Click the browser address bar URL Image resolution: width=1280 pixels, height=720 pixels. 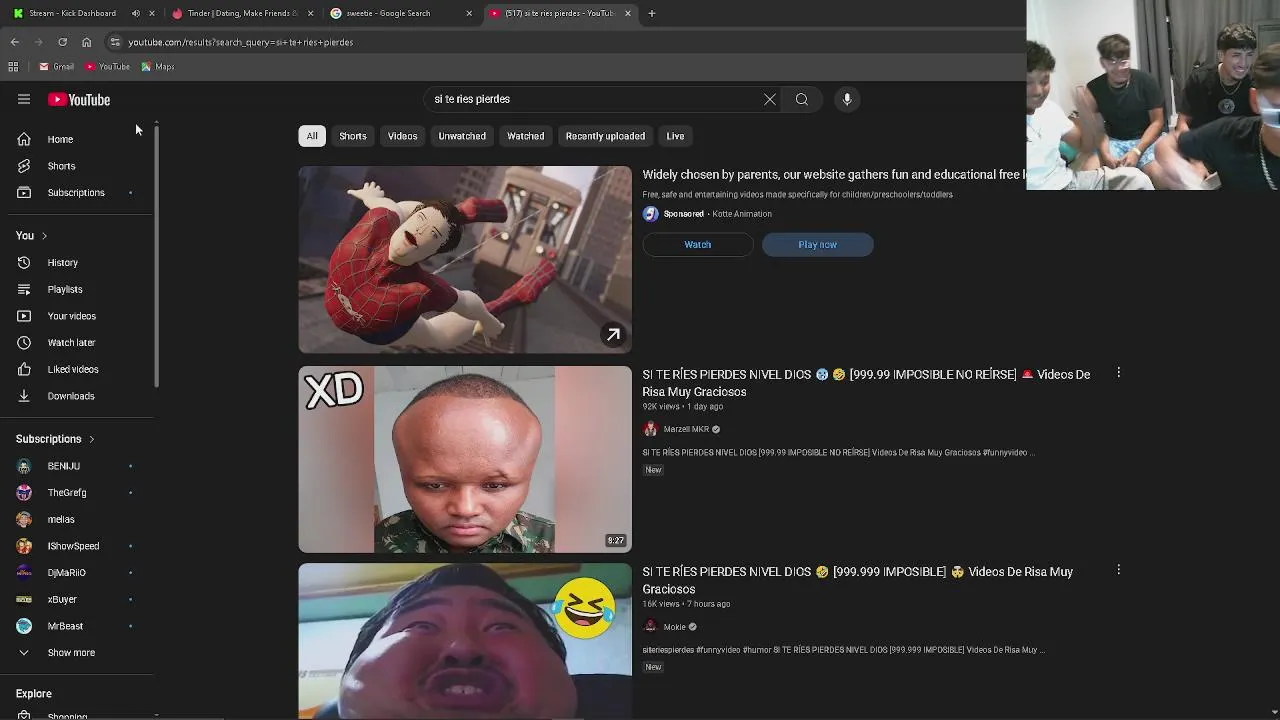[x=241, y=42]
